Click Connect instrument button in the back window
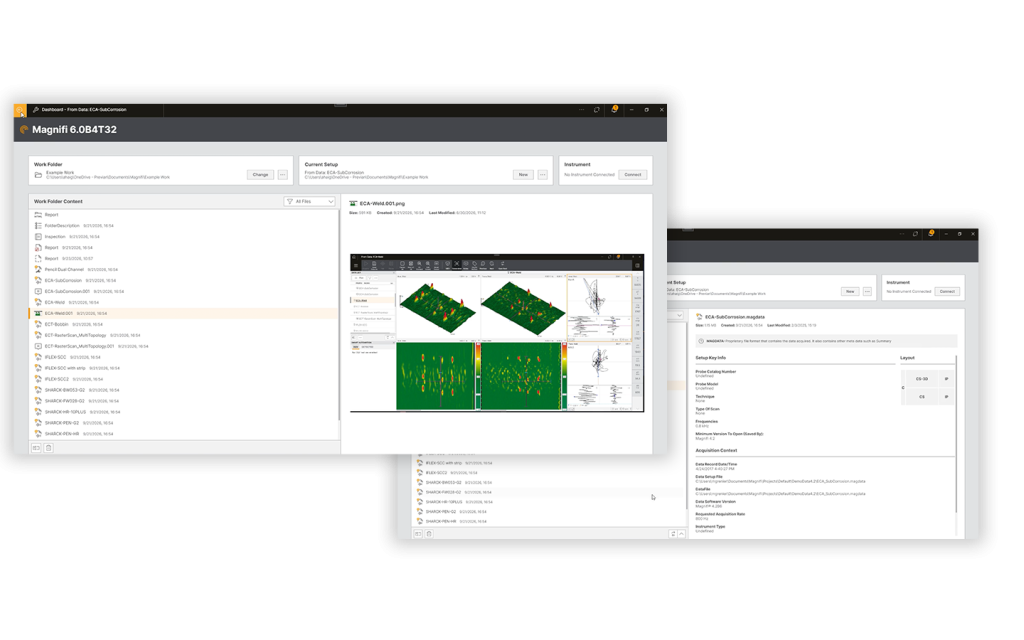1024x640 pixels. click(947, 291)
